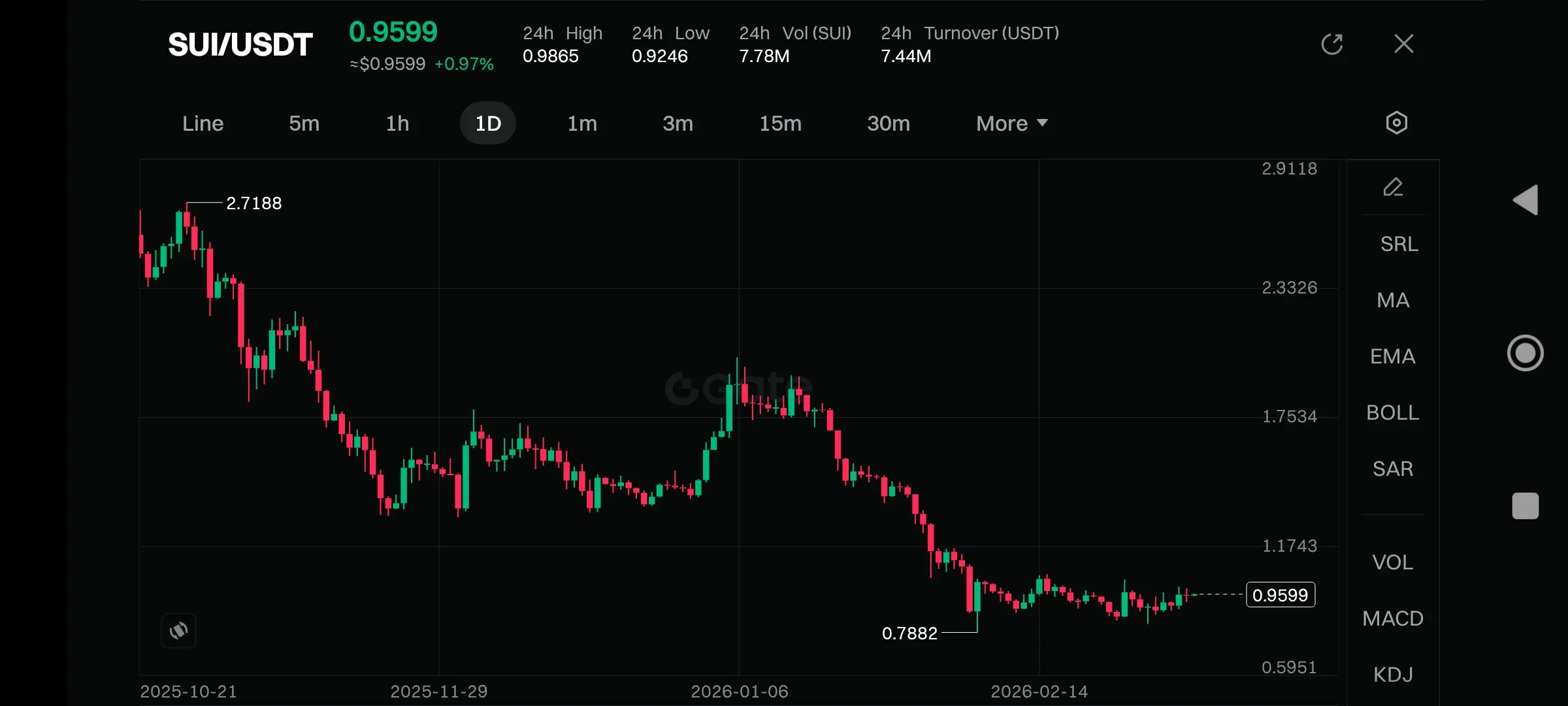Switch to the 1h timeframe

click(x=397, y=124)
